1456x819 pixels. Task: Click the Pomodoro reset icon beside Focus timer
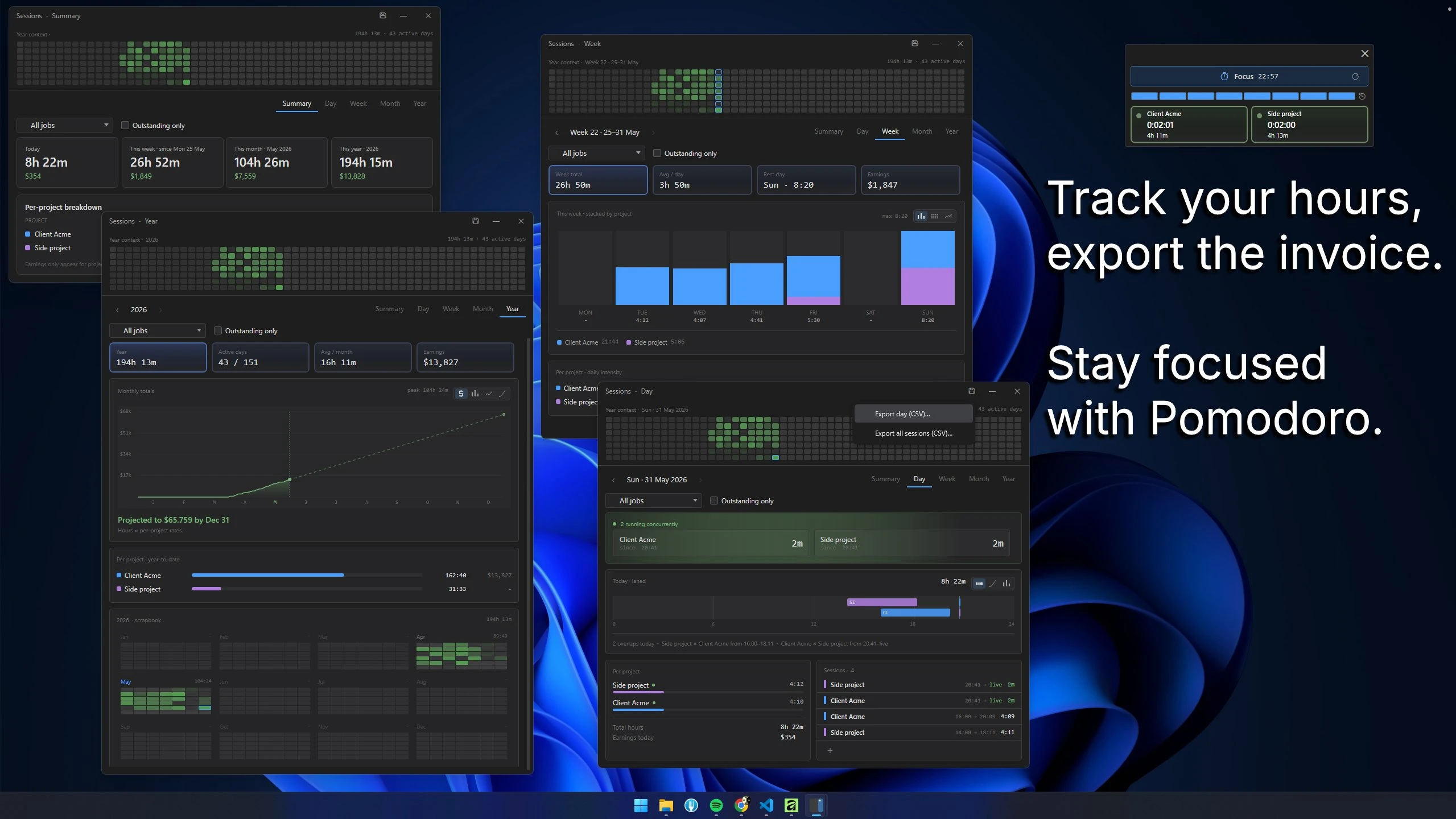1355,76
